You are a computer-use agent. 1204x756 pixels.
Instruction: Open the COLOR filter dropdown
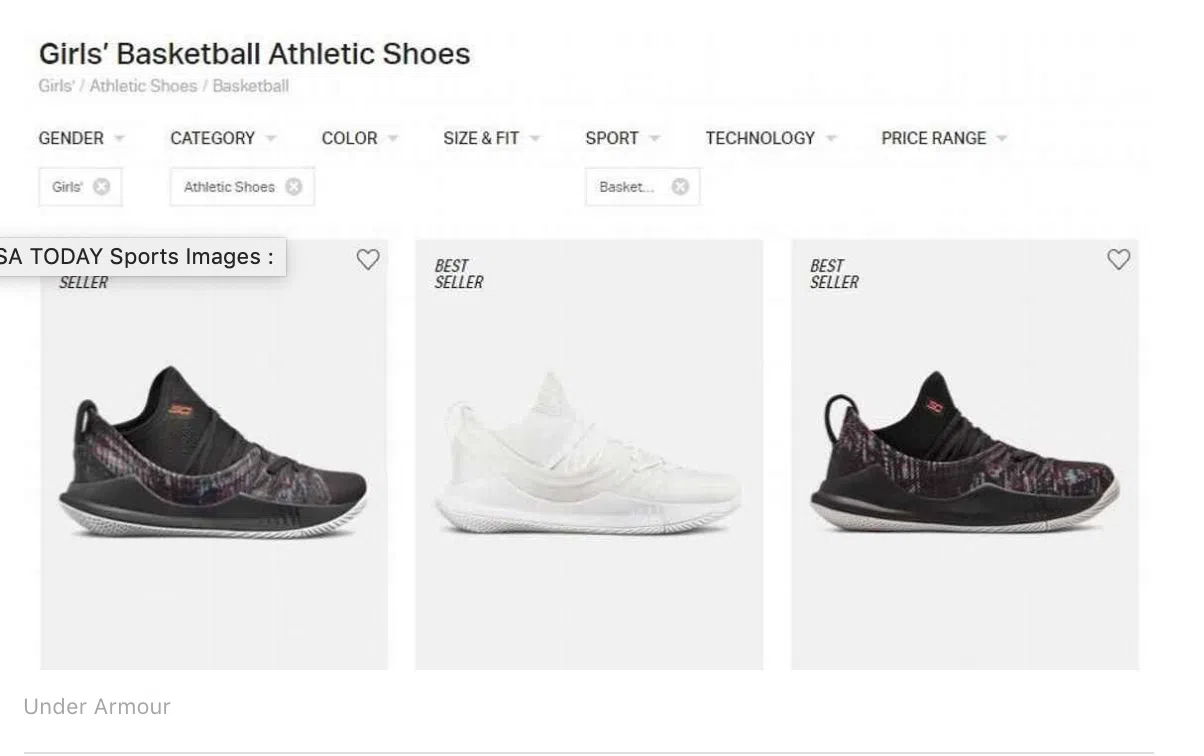359,138
